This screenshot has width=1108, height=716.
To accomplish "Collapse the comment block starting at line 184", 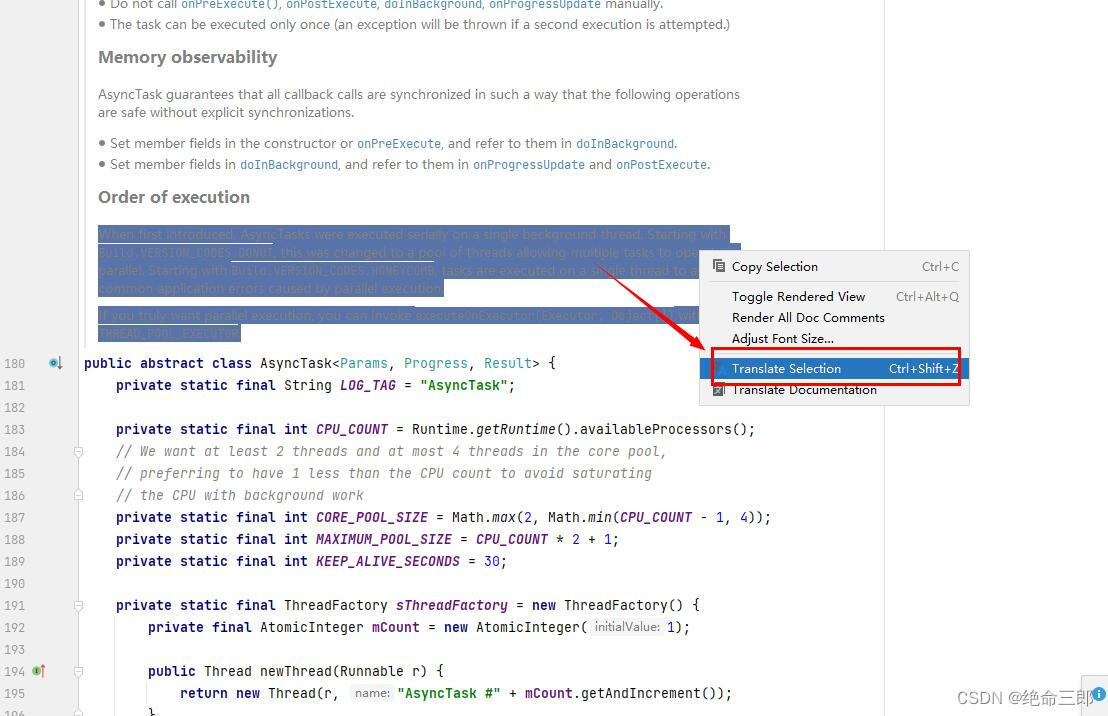I will [x=78, y=451].
